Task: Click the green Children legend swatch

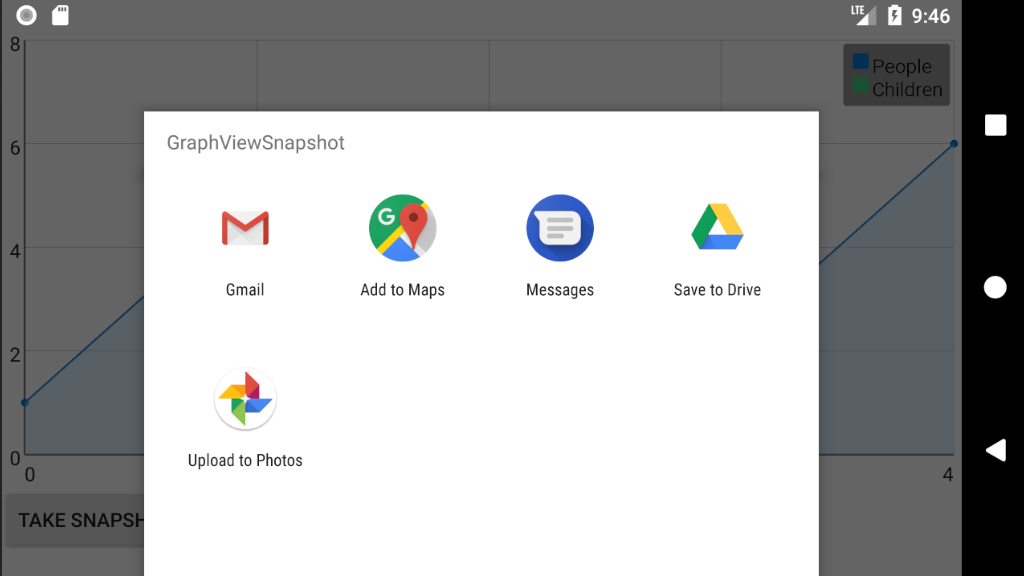Action: click(861, 85)
